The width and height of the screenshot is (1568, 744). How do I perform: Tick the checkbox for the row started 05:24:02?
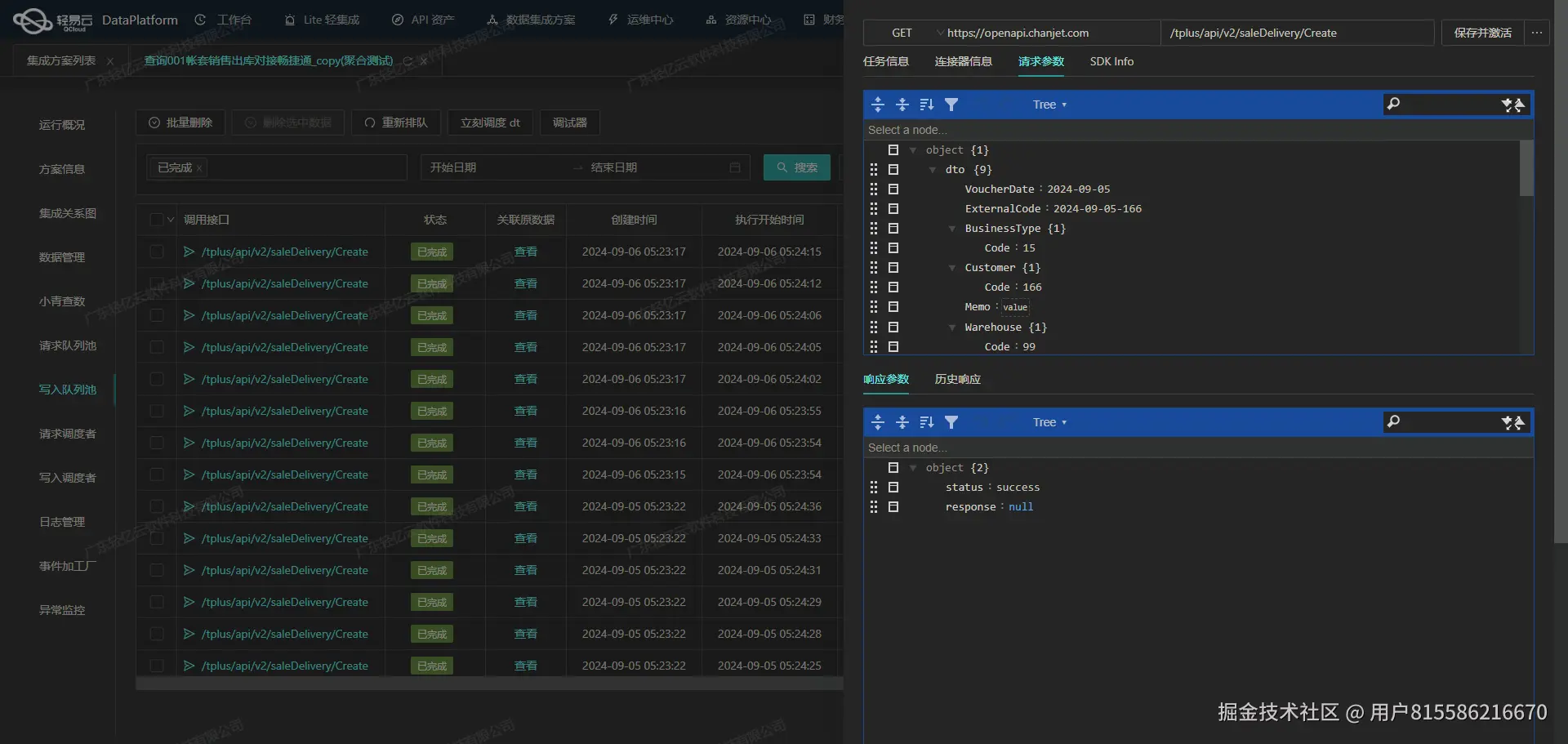pyautogui.click(x=157, y=379)
